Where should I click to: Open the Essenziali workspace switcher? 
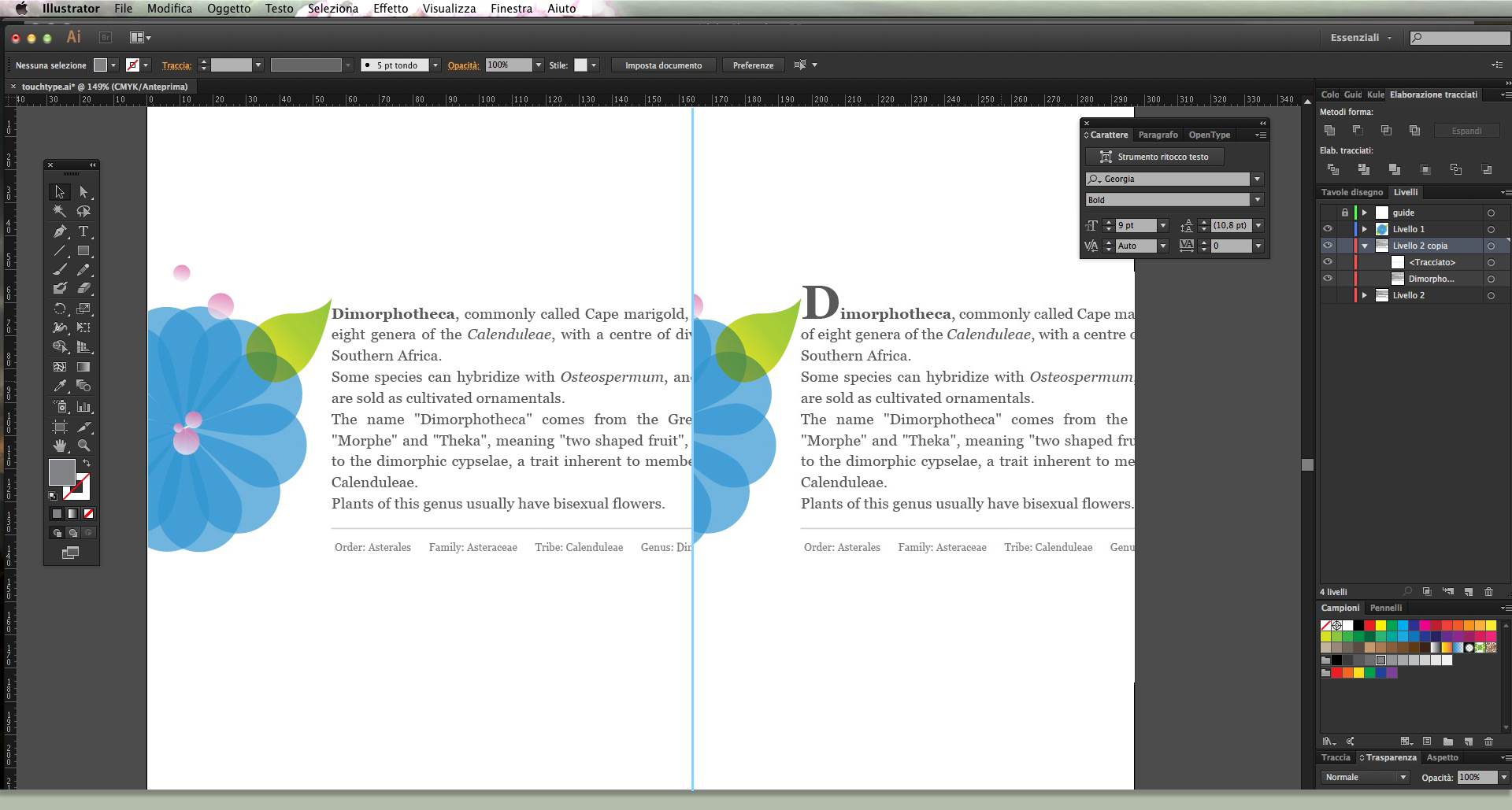1361,37
